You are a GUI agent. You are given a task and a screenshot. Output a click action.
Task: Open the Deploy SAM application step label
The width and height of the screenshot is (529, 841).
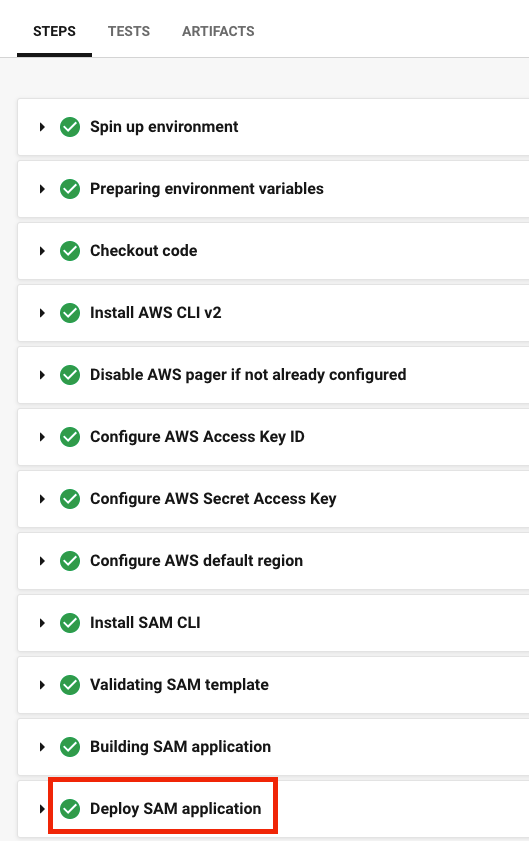point(175,809)
